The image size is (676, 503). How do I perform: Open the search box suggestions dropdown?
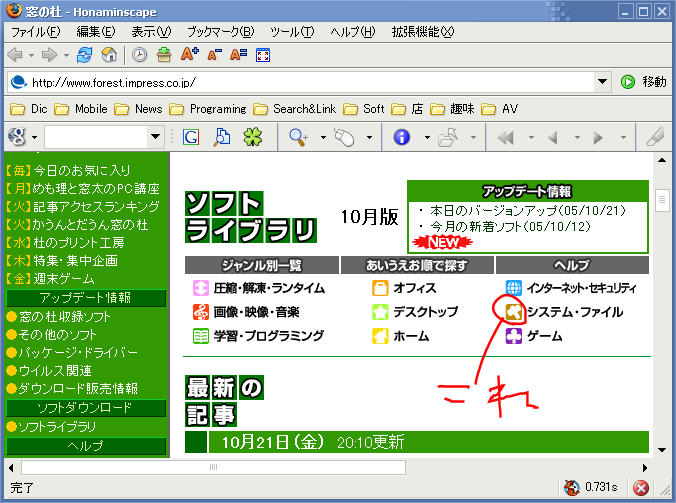(156, 137)
